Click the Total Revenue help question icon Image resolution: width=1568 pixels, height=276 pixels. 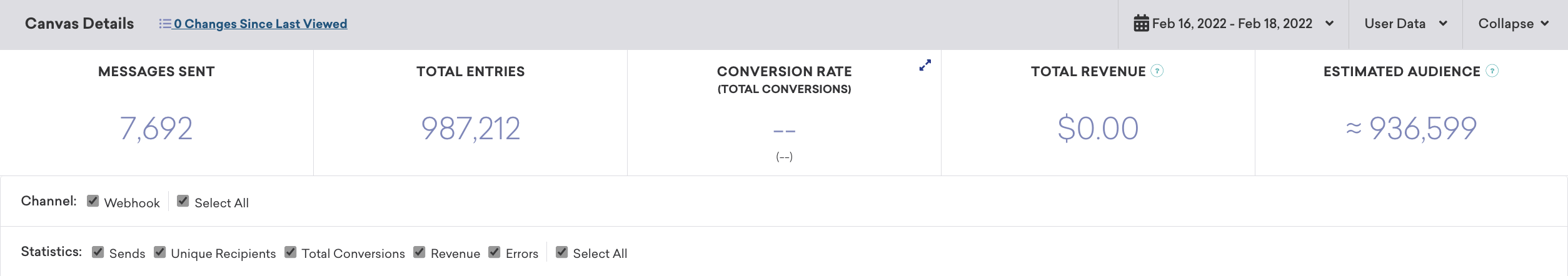click(x=1157, y=71)
